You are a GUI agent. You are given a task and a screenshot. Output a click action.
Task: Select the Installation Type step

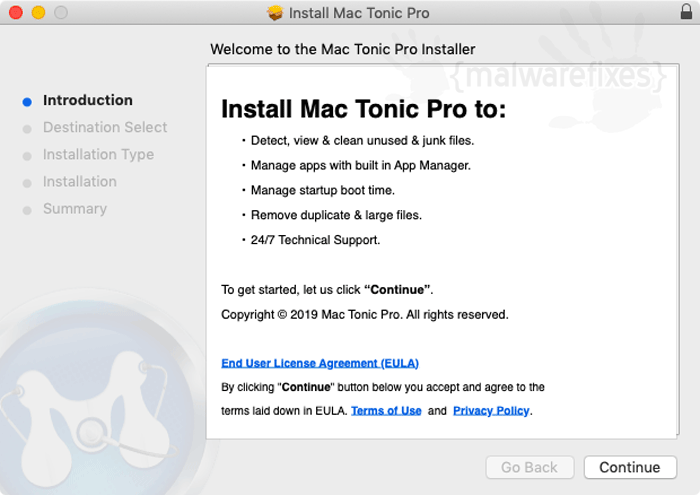click(98, 154)
